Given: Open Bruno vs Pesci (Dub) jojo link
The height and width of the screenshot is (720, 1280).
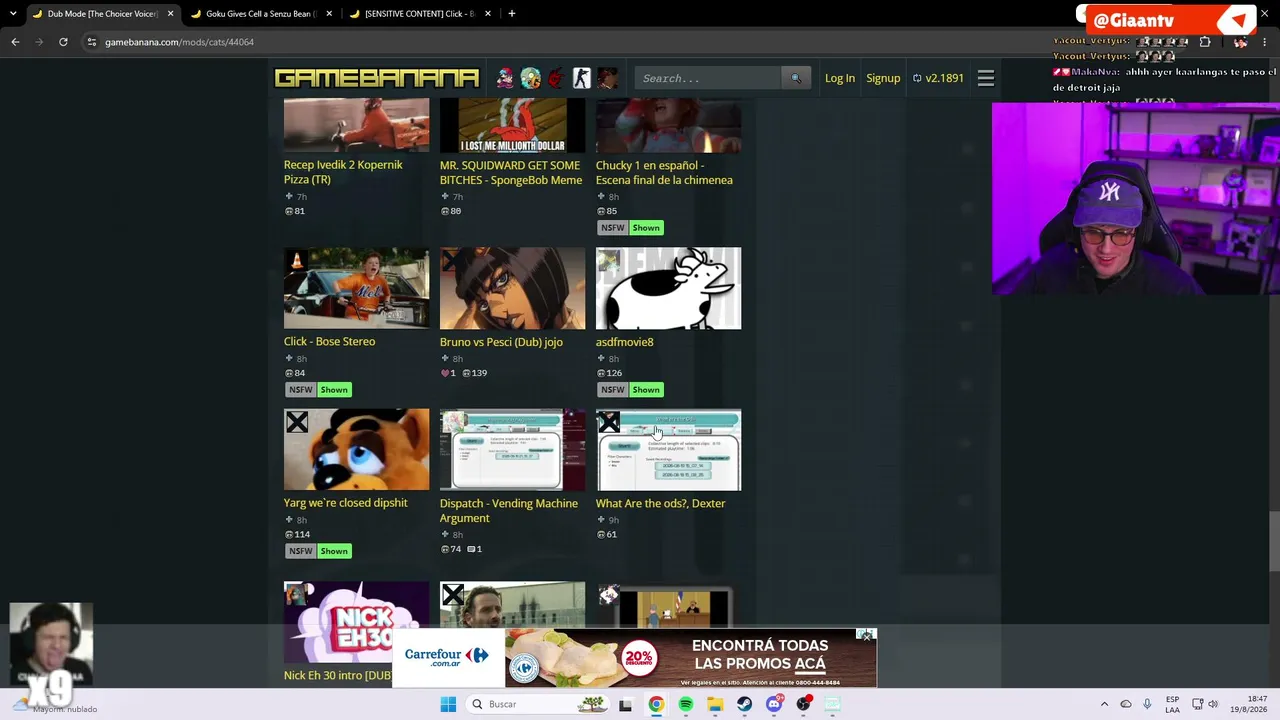Looking at the screenshot, I should tap(501, 342).
